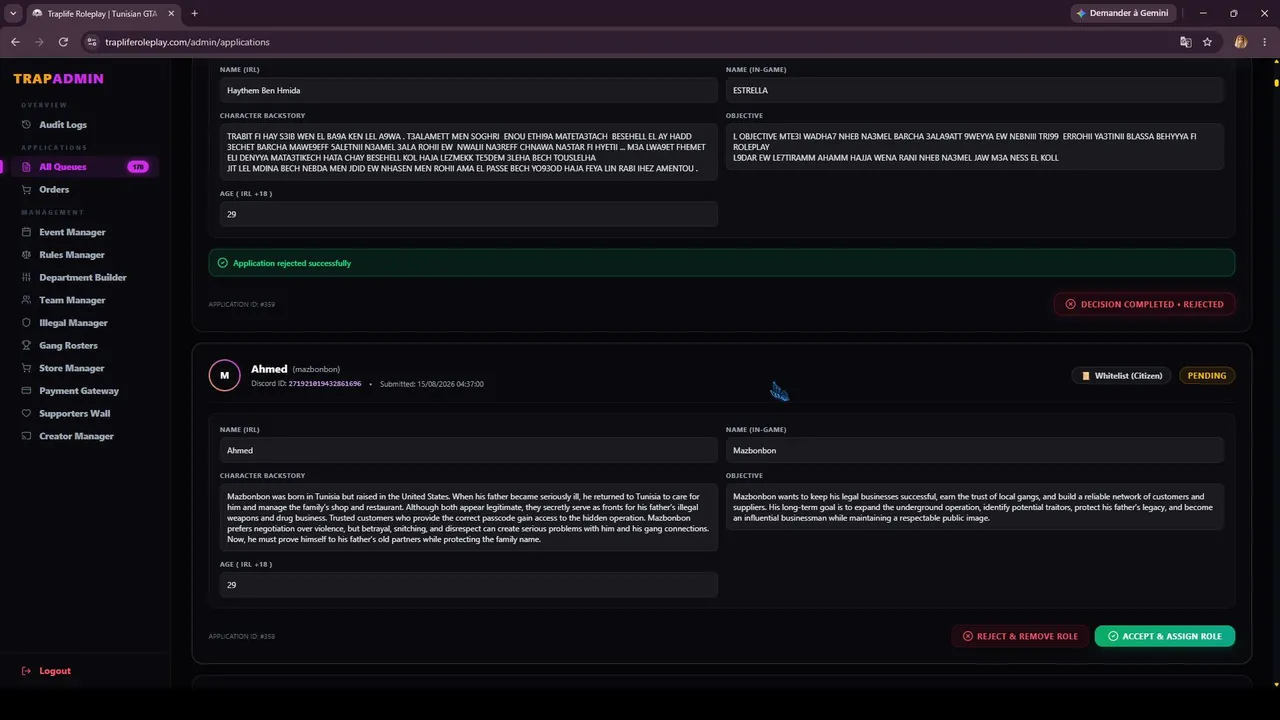Click the Pending status badge on Ahmed's application

(1207, 376)
